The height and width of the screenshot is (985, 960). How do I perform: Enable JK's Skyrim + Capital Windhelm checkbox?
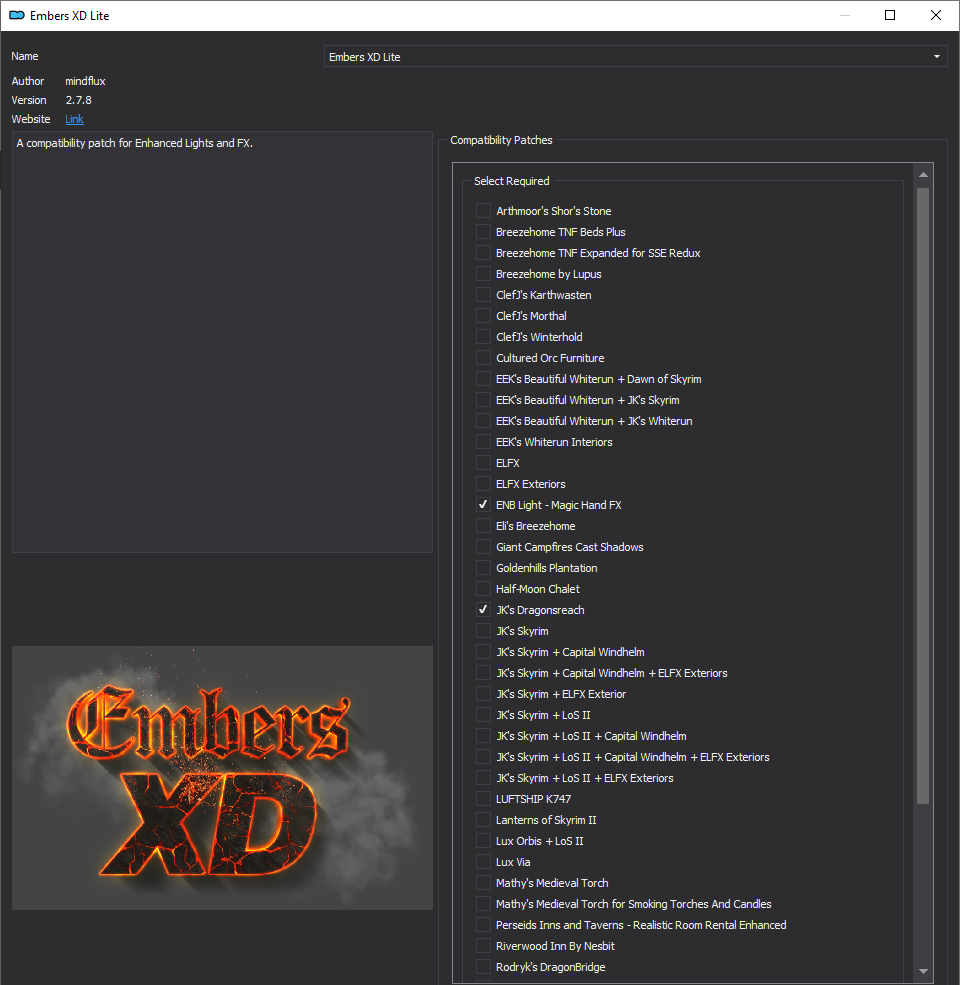[x=483, y=652]
